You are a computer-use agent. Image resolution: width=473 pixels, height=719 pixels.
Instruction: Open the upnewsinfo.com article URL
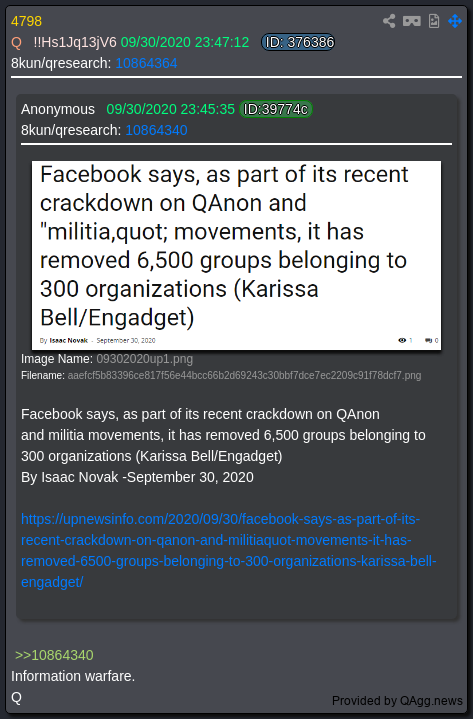[229, 551]
